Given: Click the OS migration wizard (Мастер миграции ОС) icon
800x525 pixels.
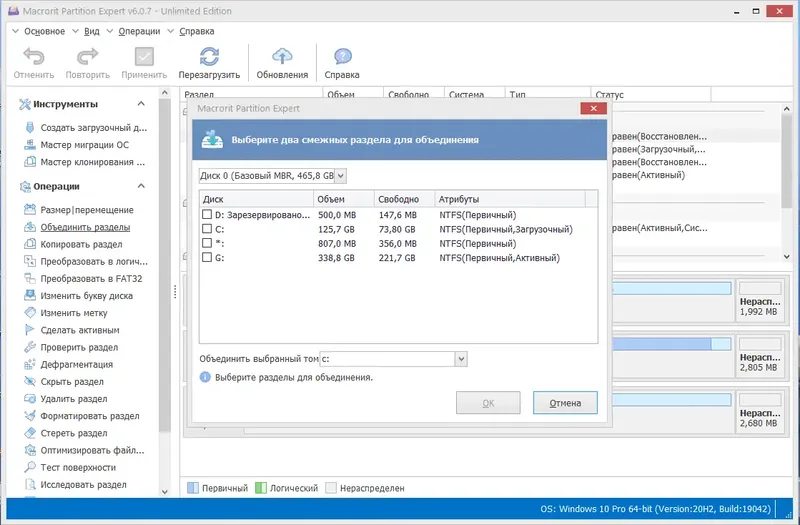Looking at the screenshot, I should pyautogui.click(x=30, y=145).
